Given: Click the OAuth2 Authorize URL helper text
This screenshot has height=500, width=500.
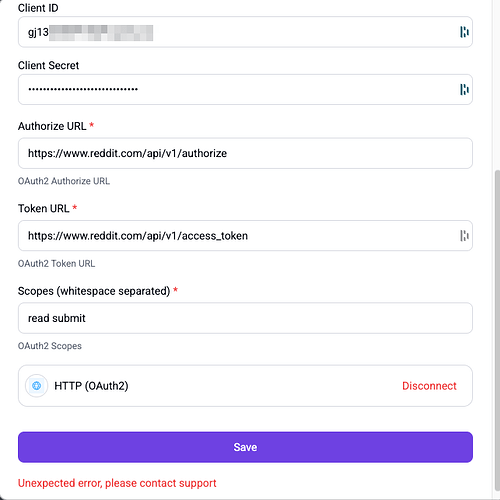Looking at the screenshot, I should [64, 181].
